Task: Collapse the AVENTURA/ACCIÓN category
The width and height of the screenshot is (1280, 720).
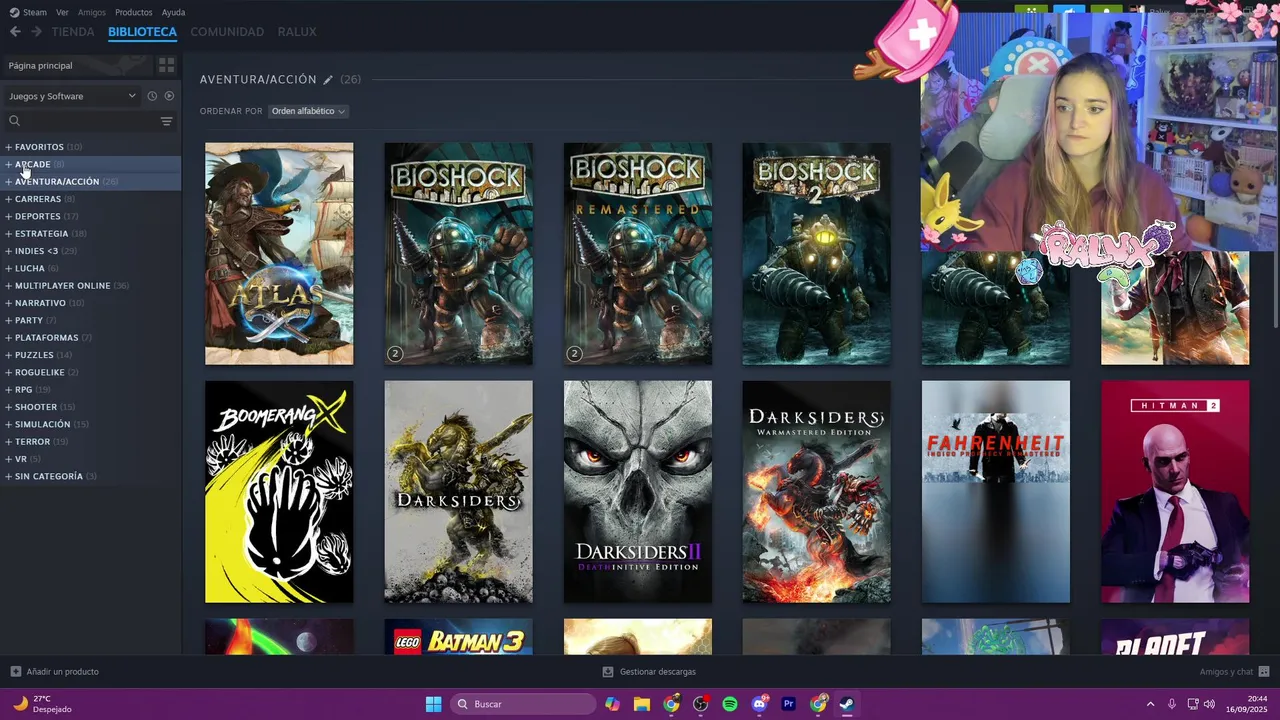Action: pos(8,182)
